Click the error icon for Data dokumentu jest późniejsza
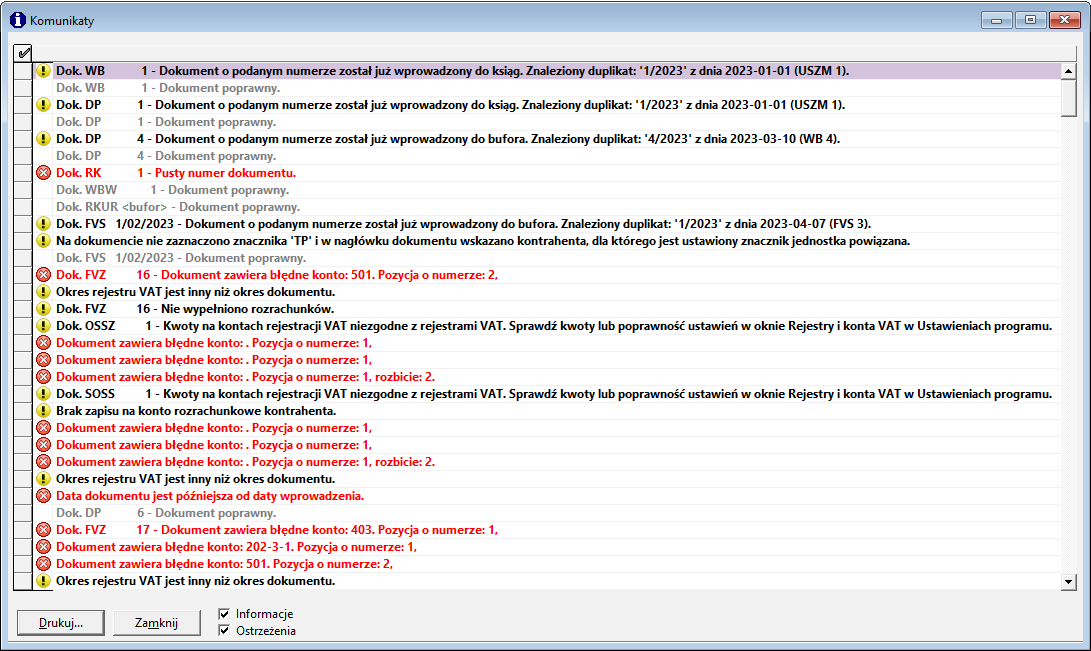This screenshot has height=651, width=1091. [x=43, y=496]
